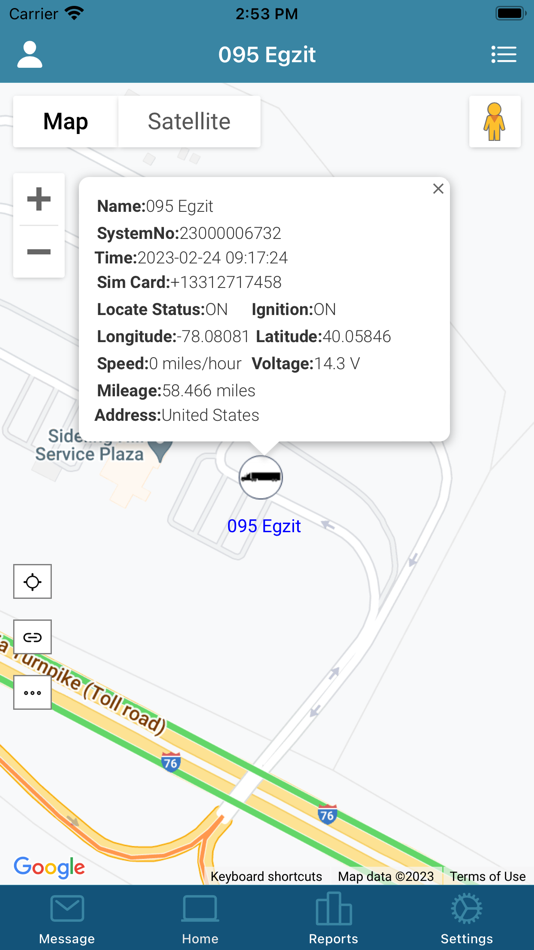Tap the Speed 0 miles/hour value
Viewport: 534px width, 950px height.
point(195,364)
